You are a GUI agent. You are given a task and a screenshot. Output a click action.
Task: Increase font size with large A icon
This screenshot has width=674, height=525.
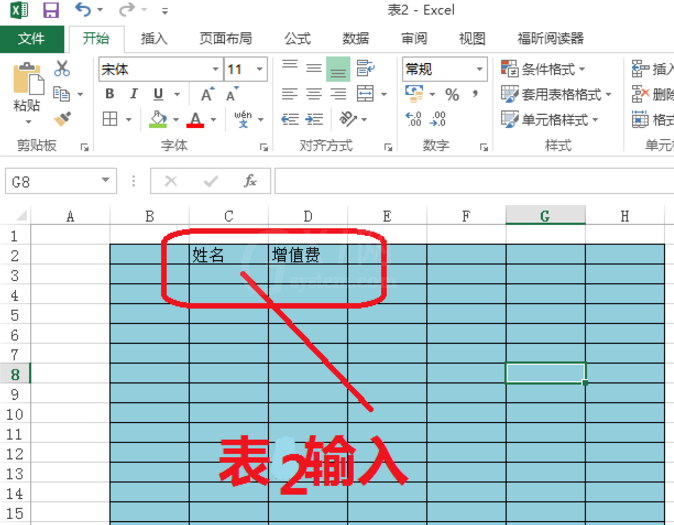pyautogui.click(x=207, y=94)
